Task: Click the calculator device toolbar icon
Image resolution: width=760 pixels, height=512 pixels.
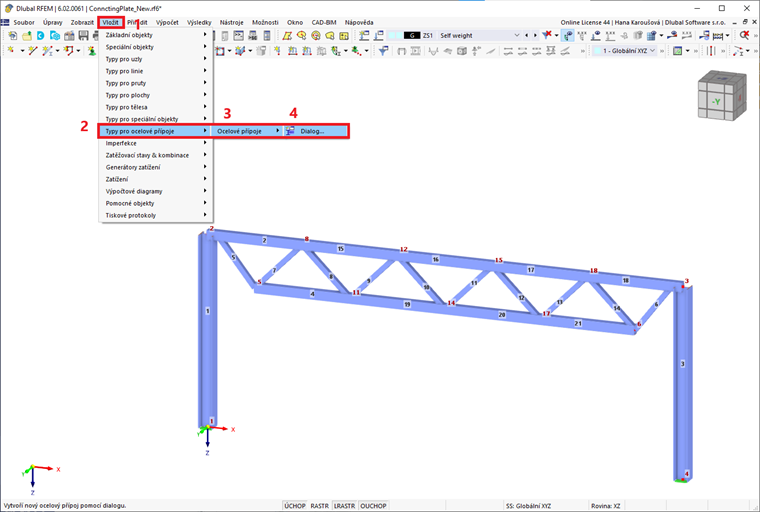Action: point(267,36)
